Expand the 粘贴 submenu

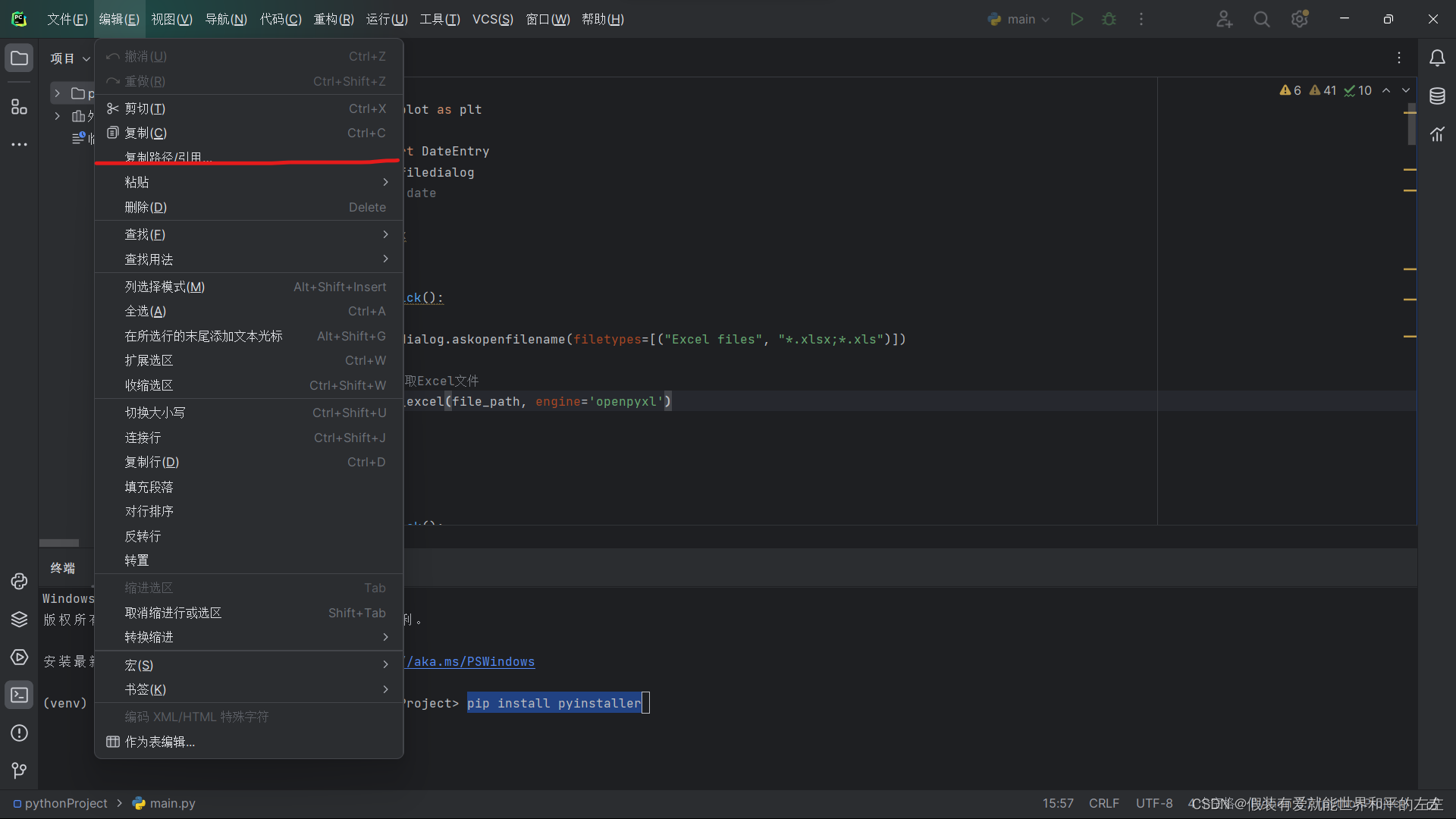pyautogui.click(x=249, y=182)
